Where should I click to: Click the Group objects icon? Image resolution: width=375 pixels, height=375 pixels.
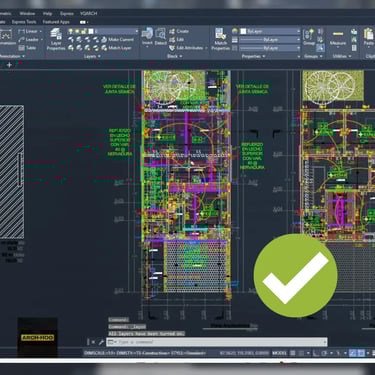click(309, 37)
